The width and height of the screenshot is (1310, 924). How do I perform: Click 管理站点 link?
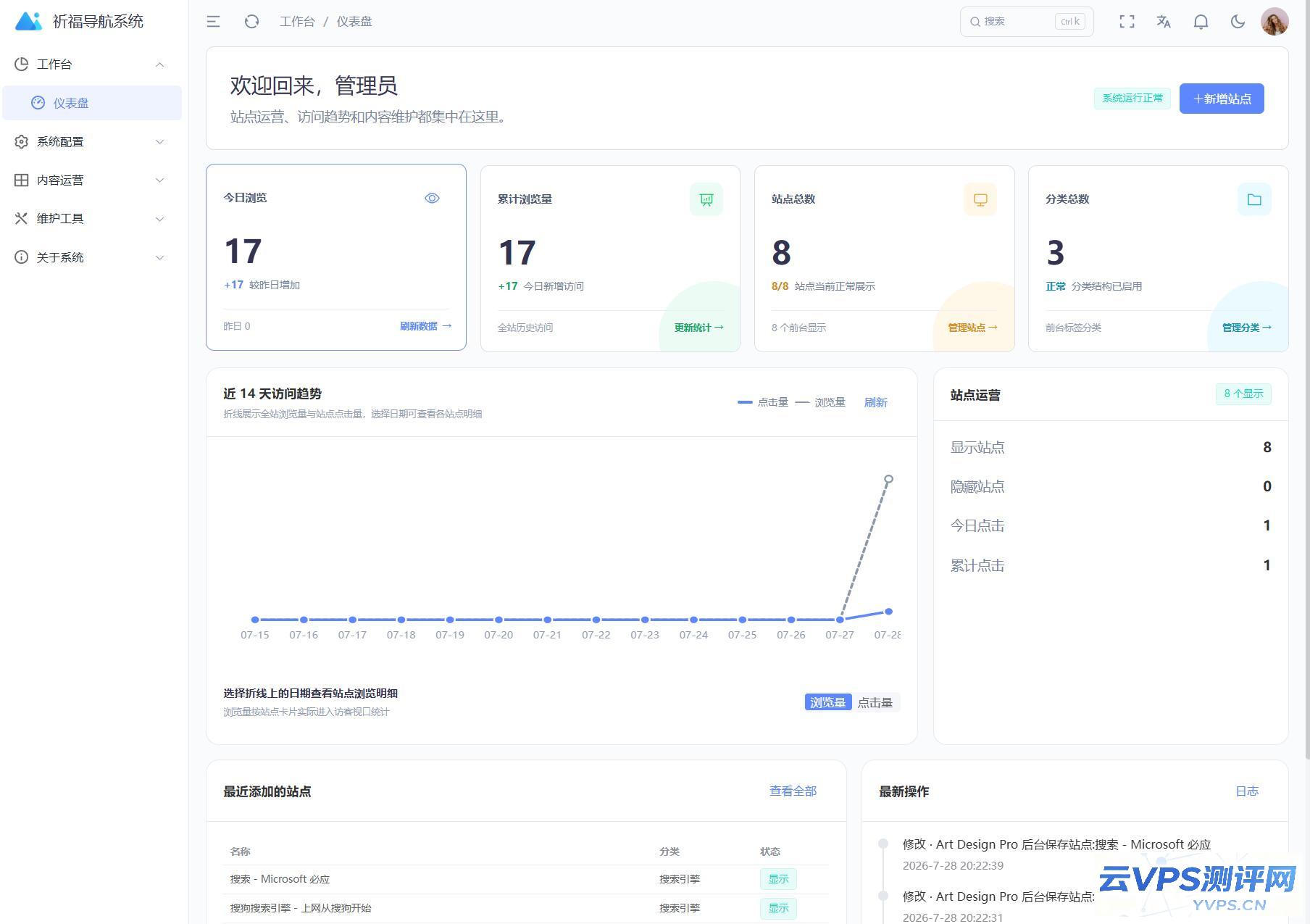coord(972,328)
